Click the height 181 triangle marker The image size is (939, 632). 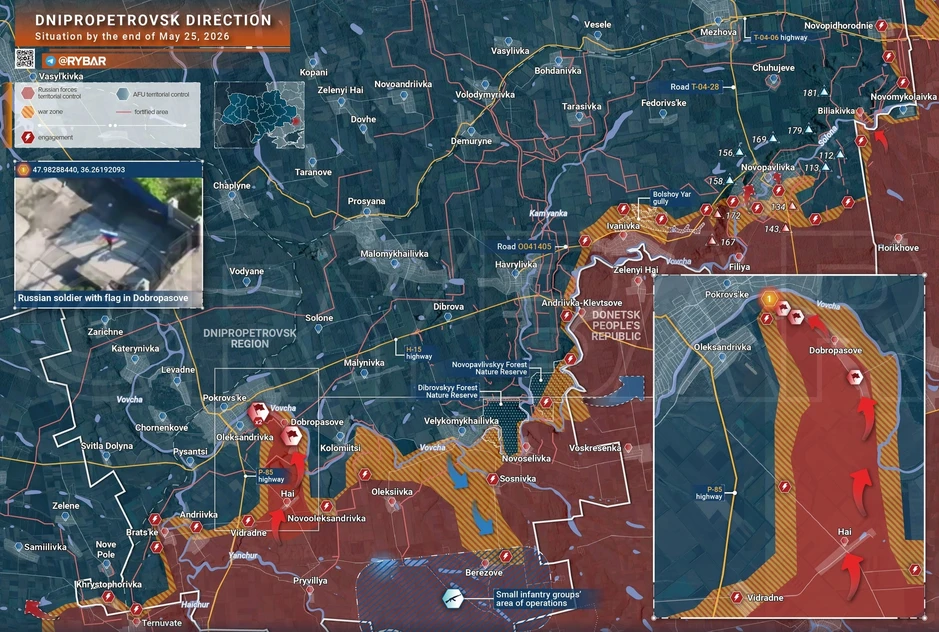click(824, 92)
